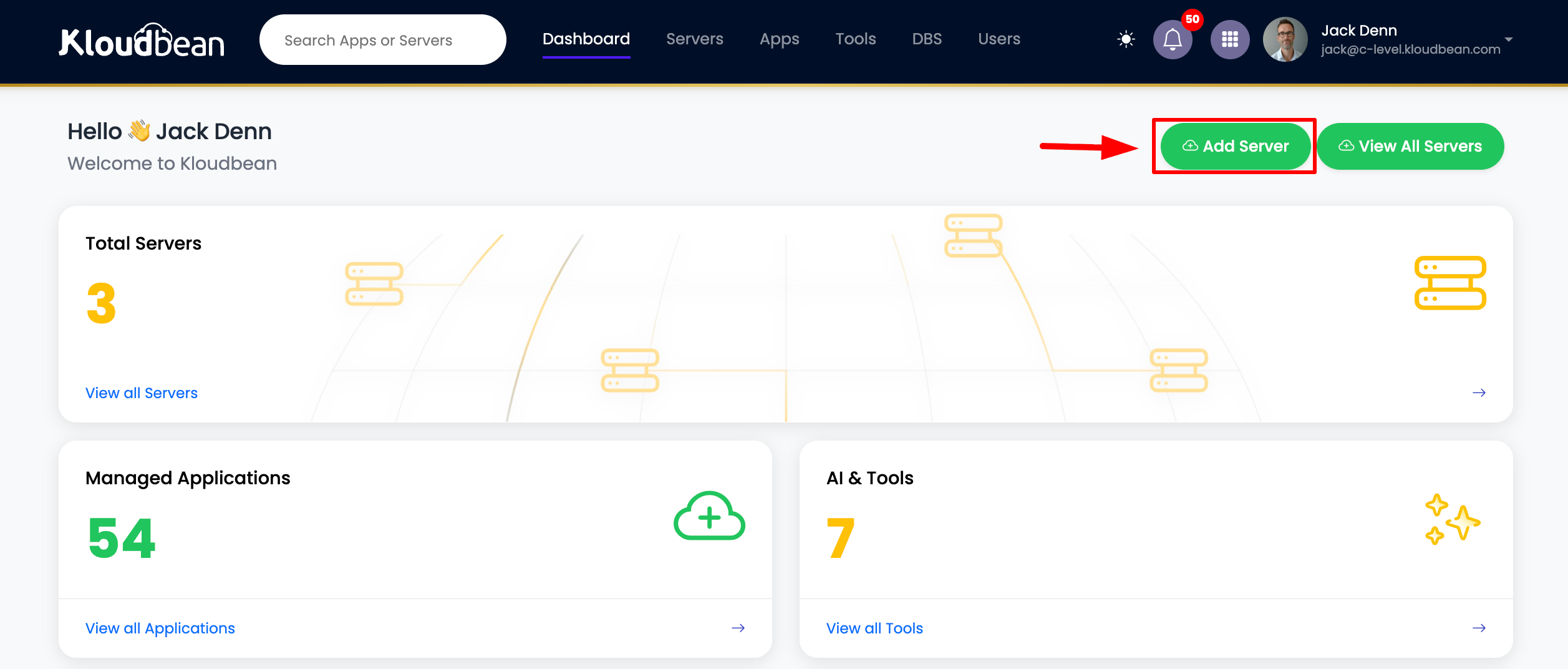
Task: Click the arrow beside View all Applications
Action: [x=738, y=628]
